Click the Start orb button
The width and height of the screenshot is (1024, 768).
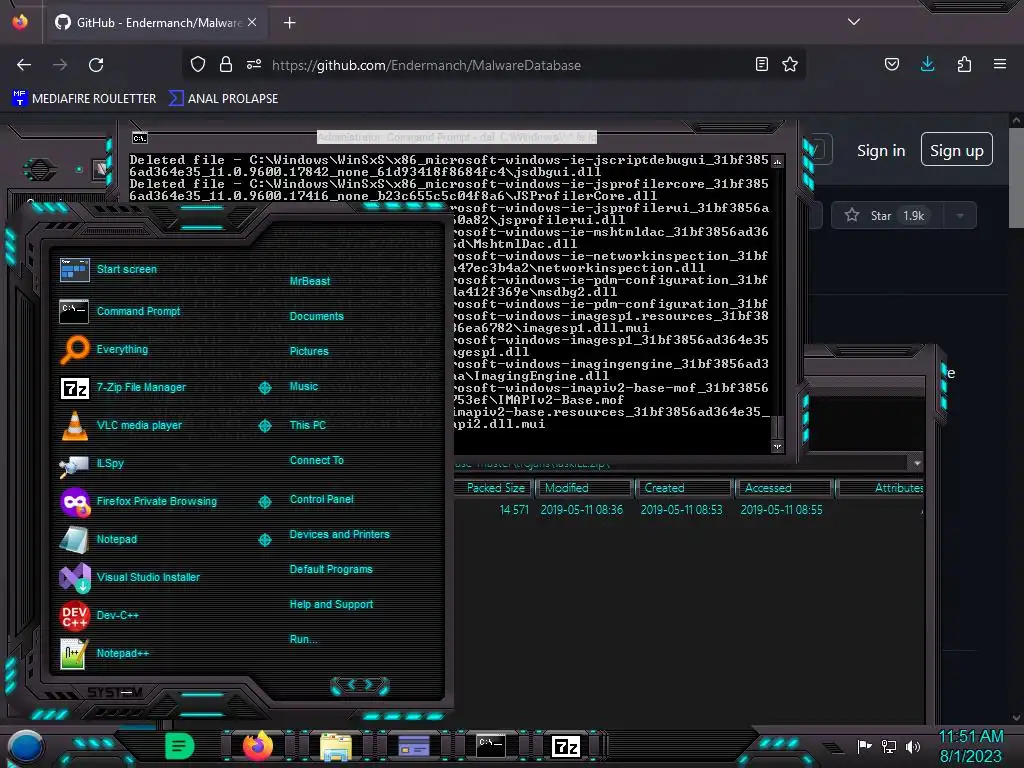26,746
